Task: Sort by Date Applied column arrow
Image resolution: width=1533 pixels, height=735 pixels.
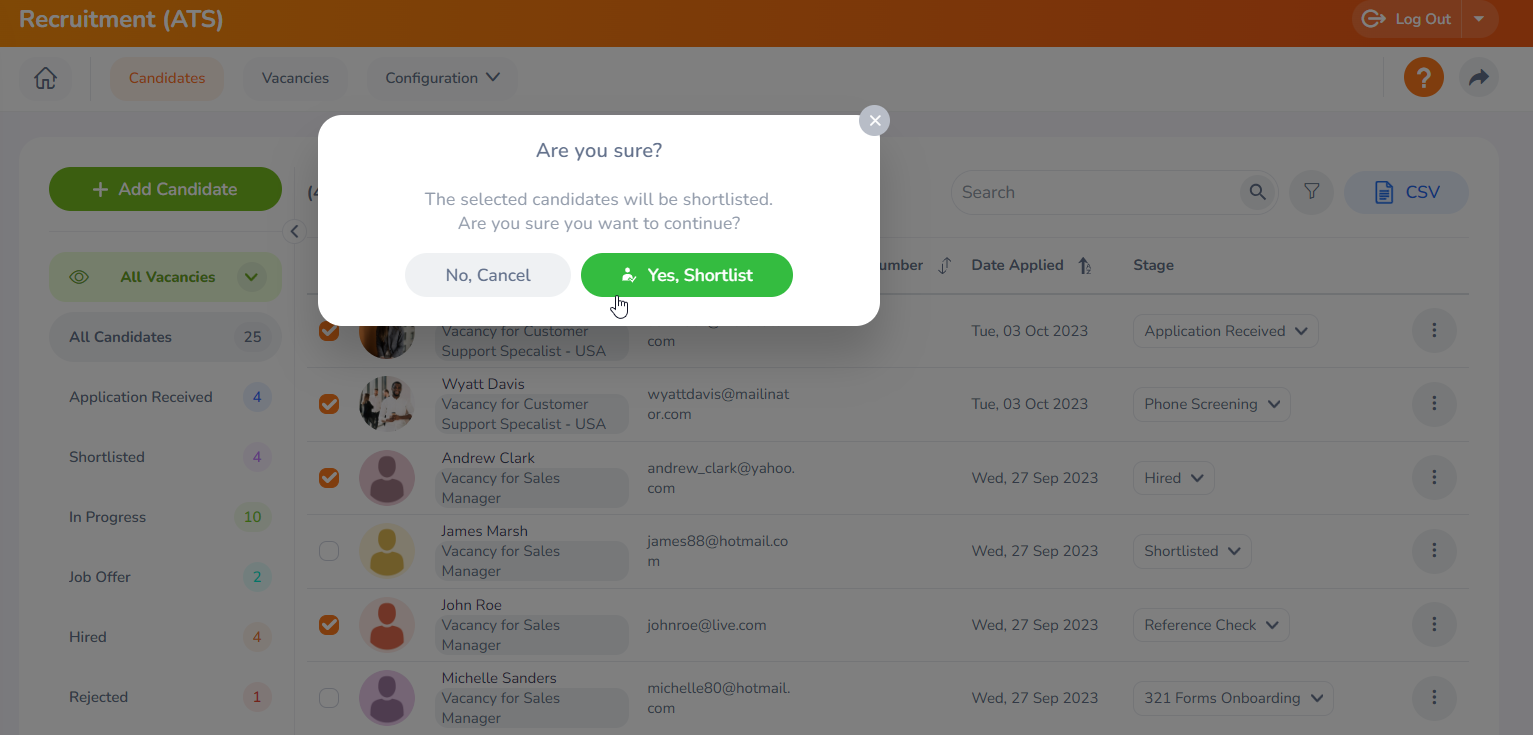Action: pyautogui.click(x=1084, y=266)
